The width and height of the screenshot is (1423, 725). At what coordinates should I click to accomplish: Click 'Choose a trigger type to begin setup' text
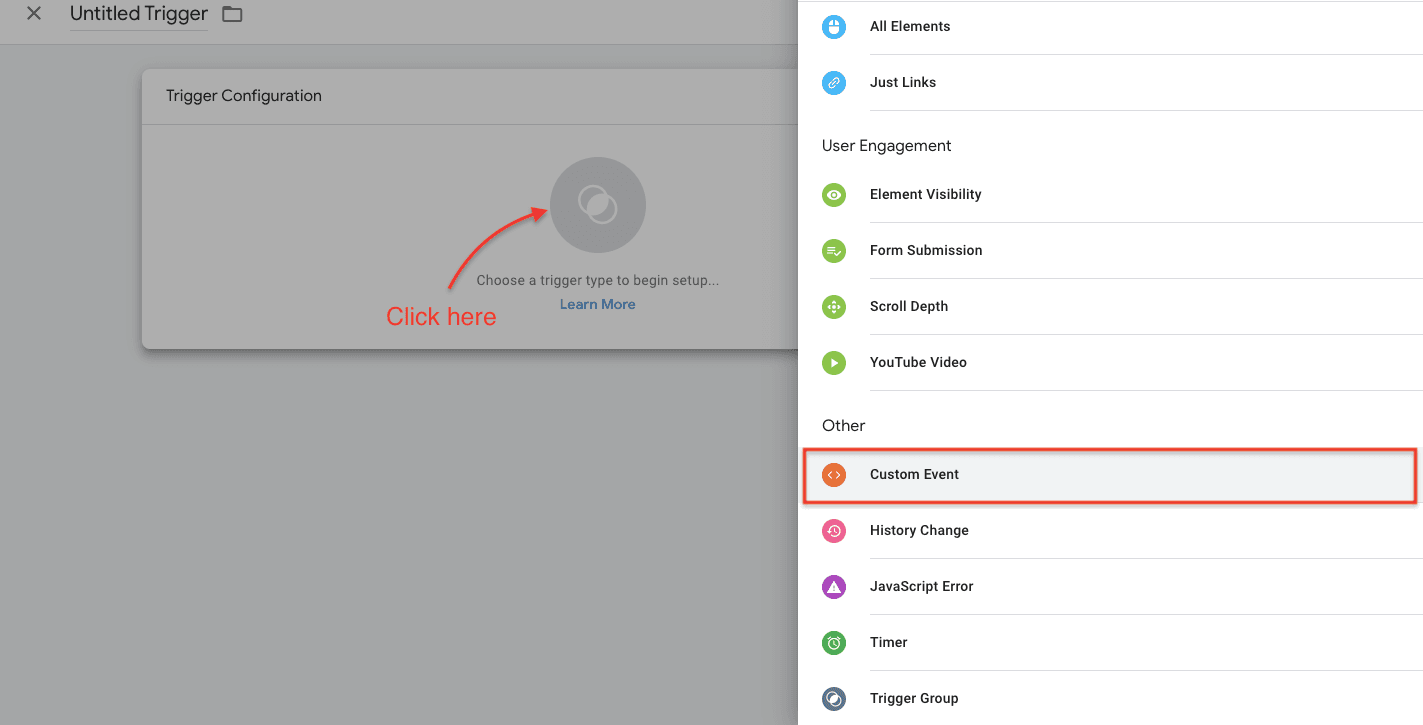598,281
